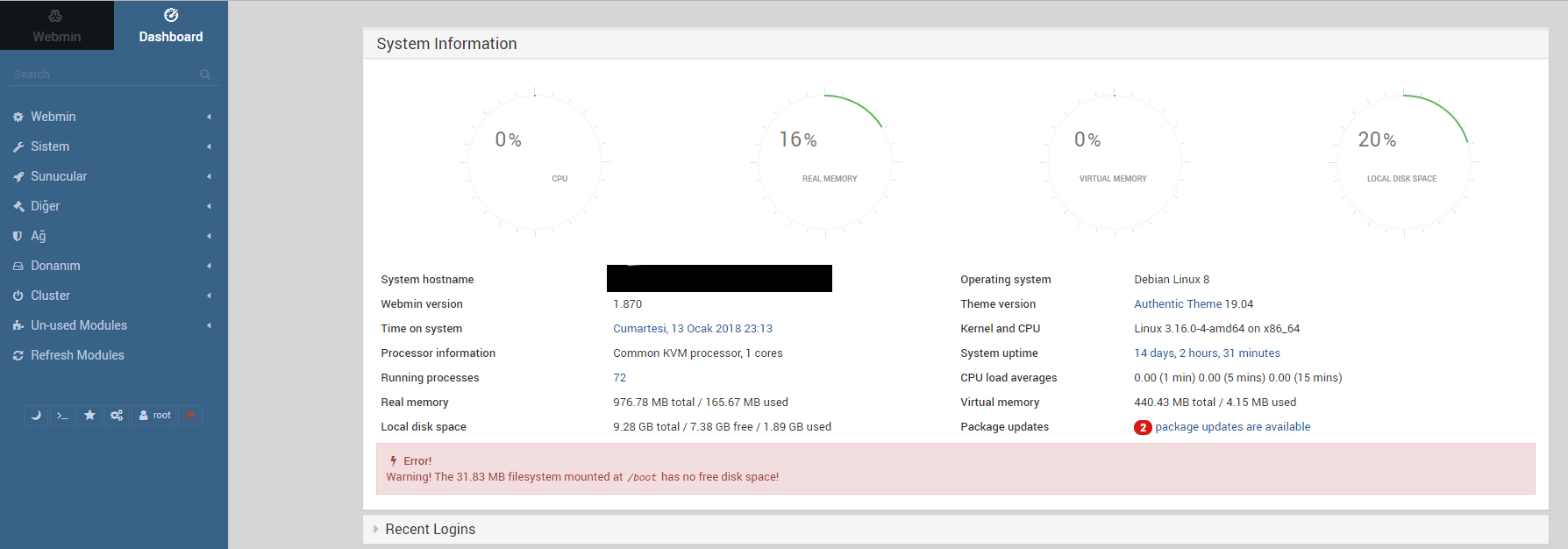
Task: Expand the Recent Logins panel
Action: coord(430,530)
